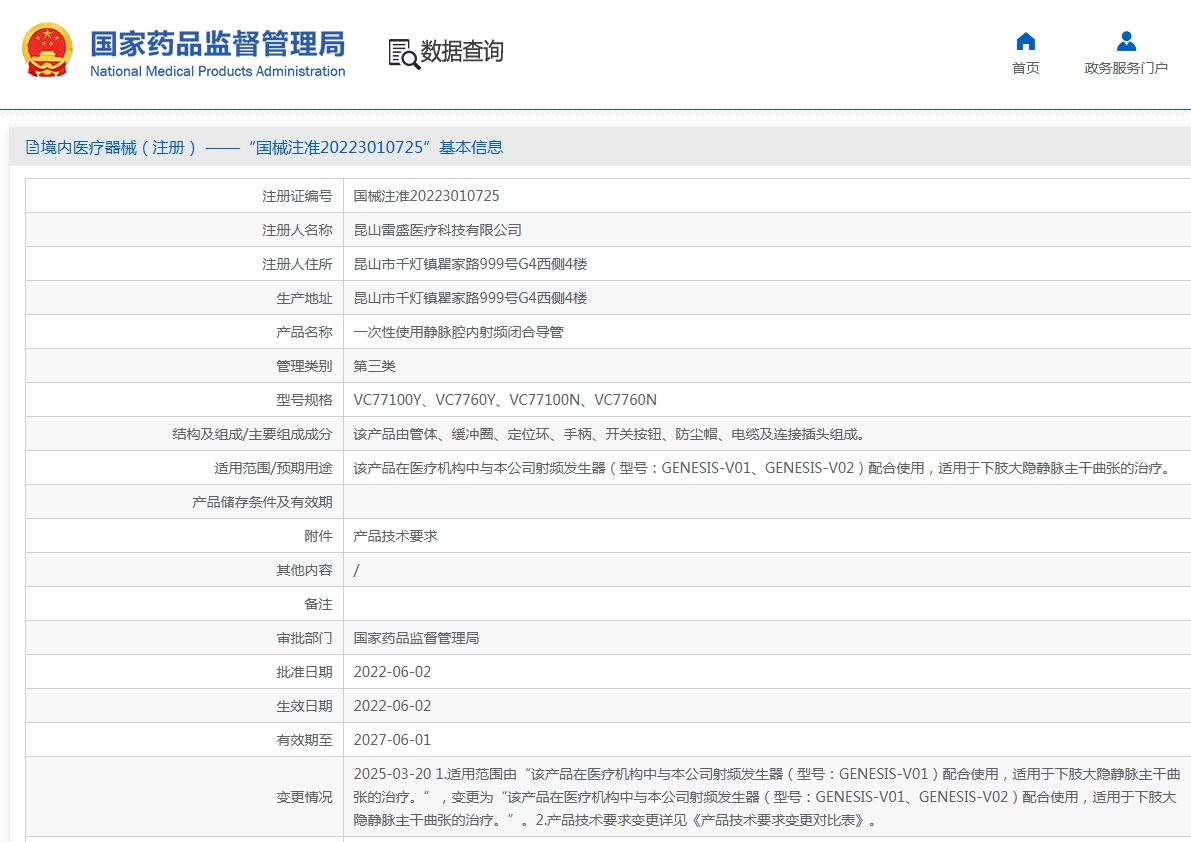Click 结构及组成/主要组成成分 label

tap(252, 434)
